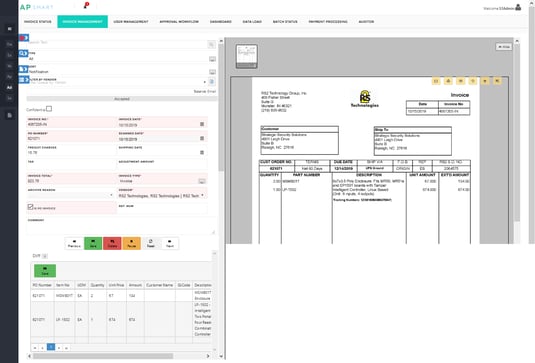Click the search magnifier icon beside search box
The image size is (535, 363).
(212, 44)
